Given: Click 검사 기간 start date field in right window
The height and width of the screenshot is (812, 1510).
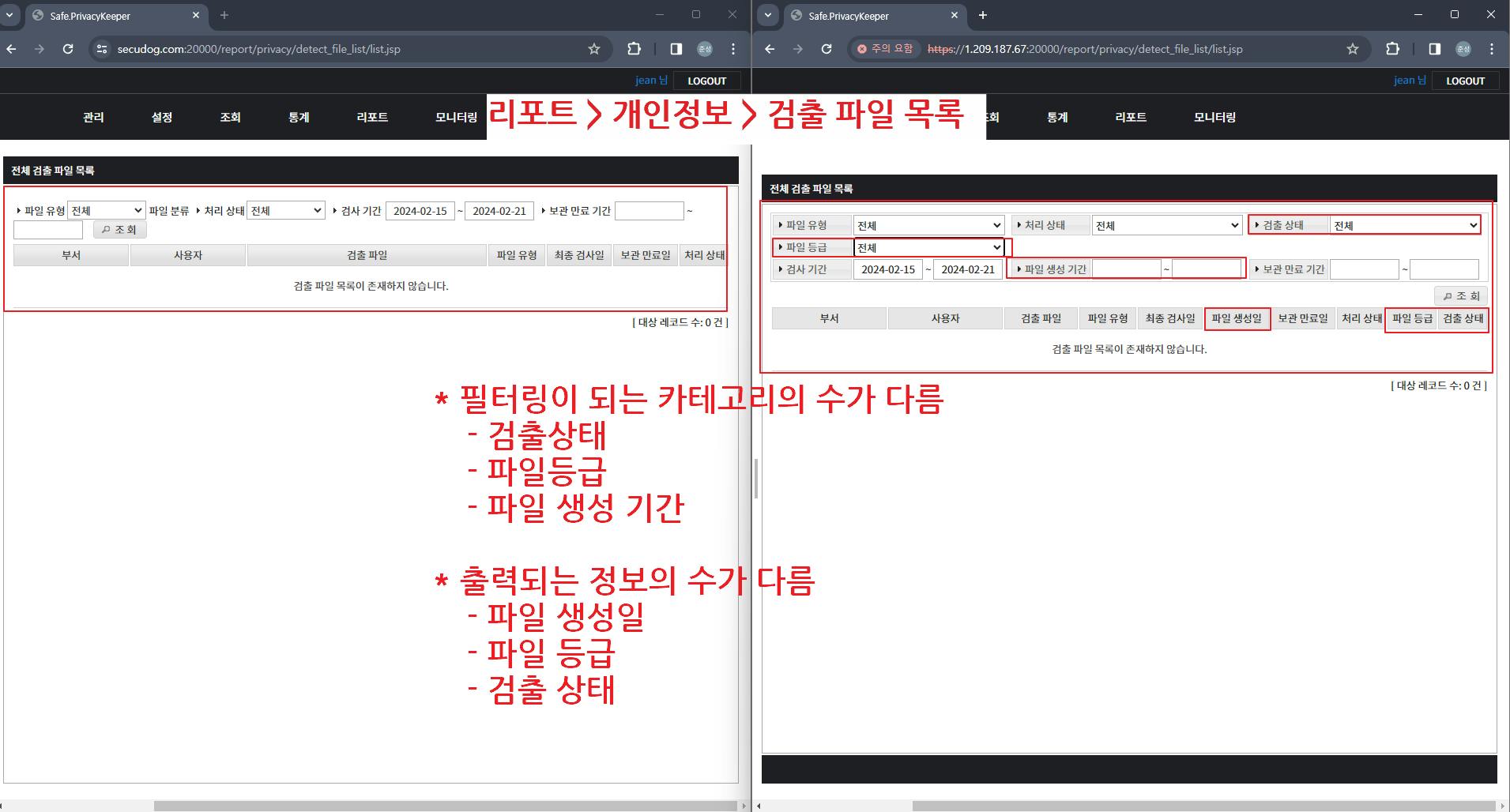Looking at the screenshot, I should click(x=888, y=269).
